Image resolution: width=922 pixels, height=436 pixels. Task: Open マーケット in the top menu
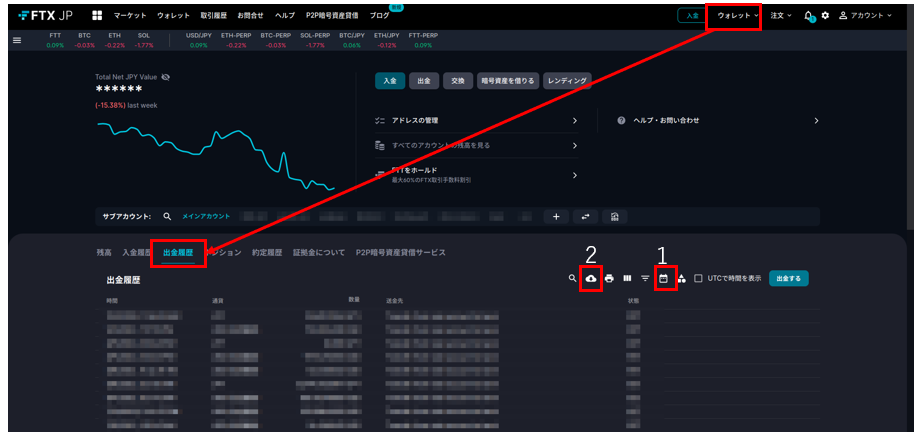tap(130, 16)
